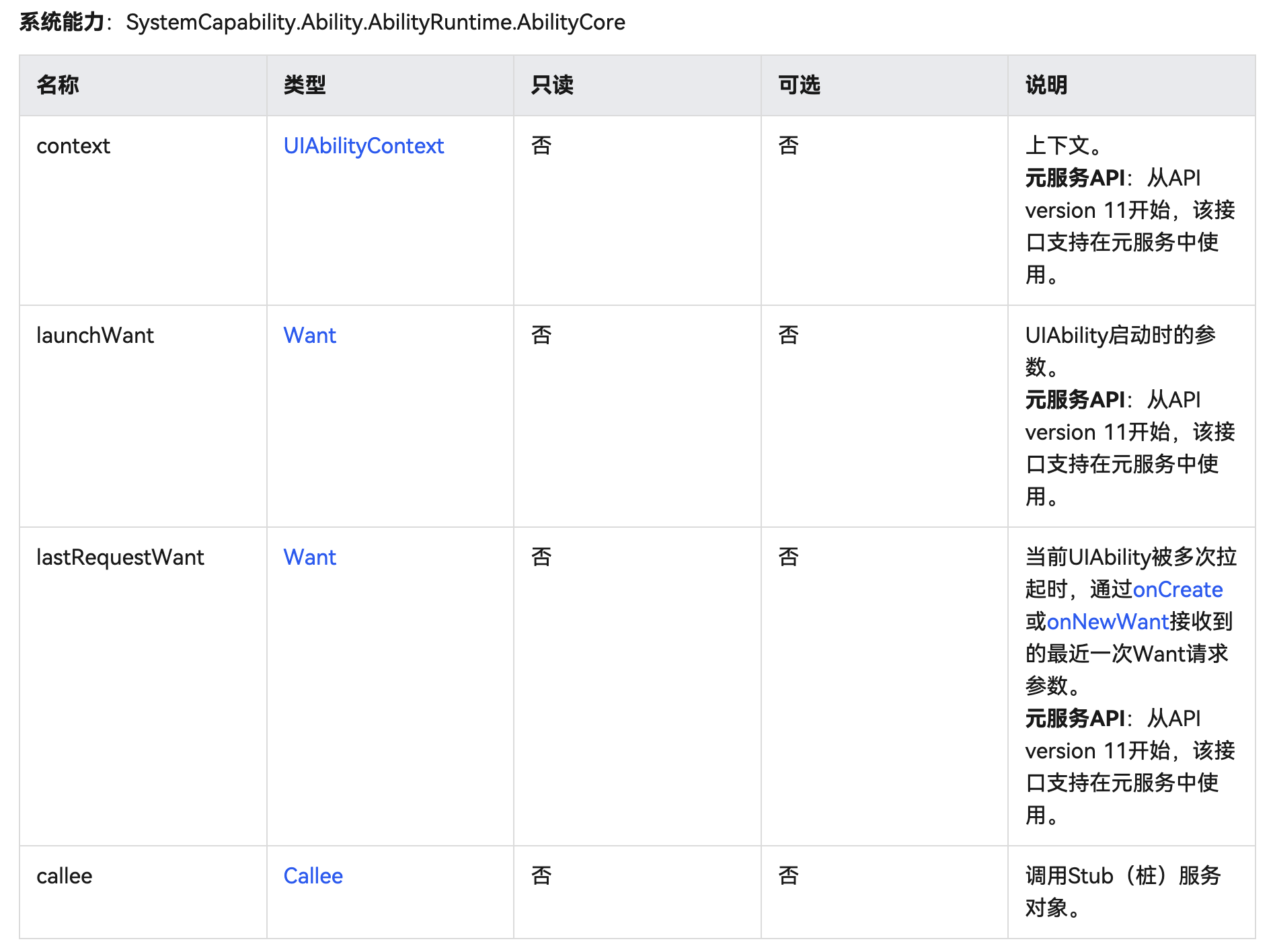
Task: Follow the onCreate link in description
Action: click(1177, 590)
